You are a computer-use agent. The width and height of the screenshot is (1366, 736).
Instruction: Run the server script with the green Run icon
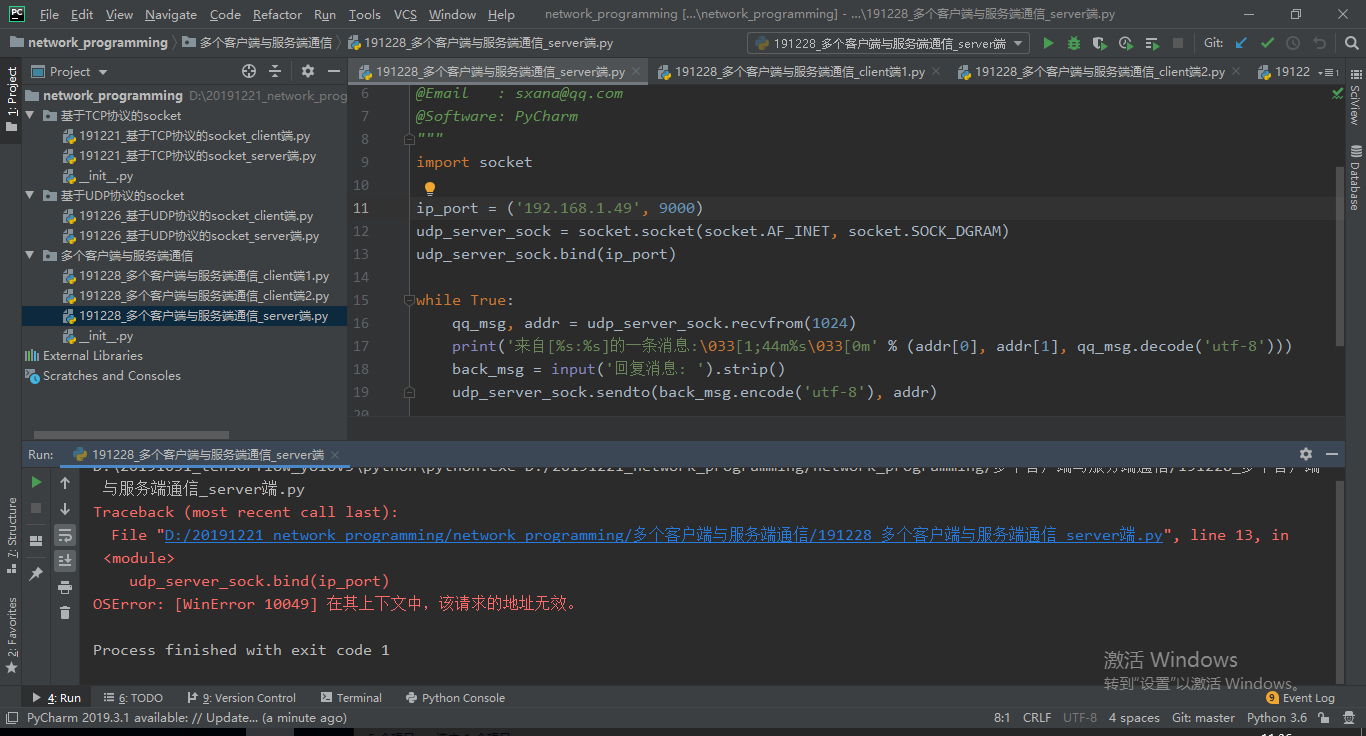point(1049,43)
